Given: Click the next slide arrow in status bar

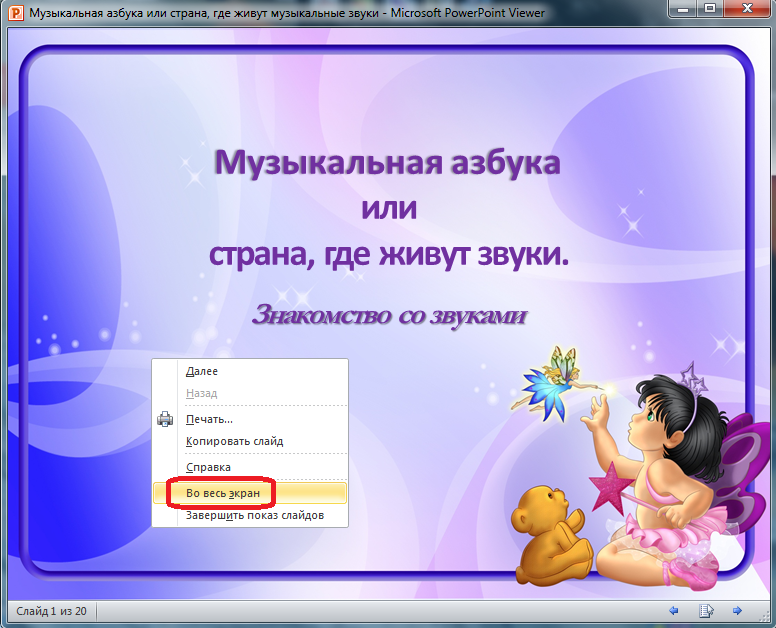Looking at the screenshot, I should click(737, 611).
